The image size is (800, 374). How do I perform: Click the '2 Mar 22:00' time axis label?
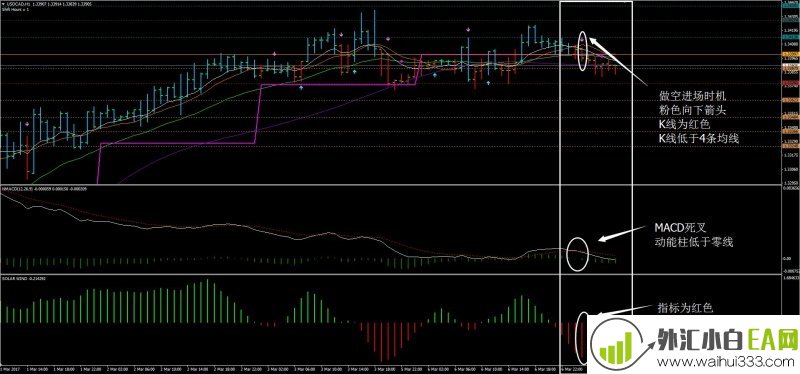coord(252,370)
